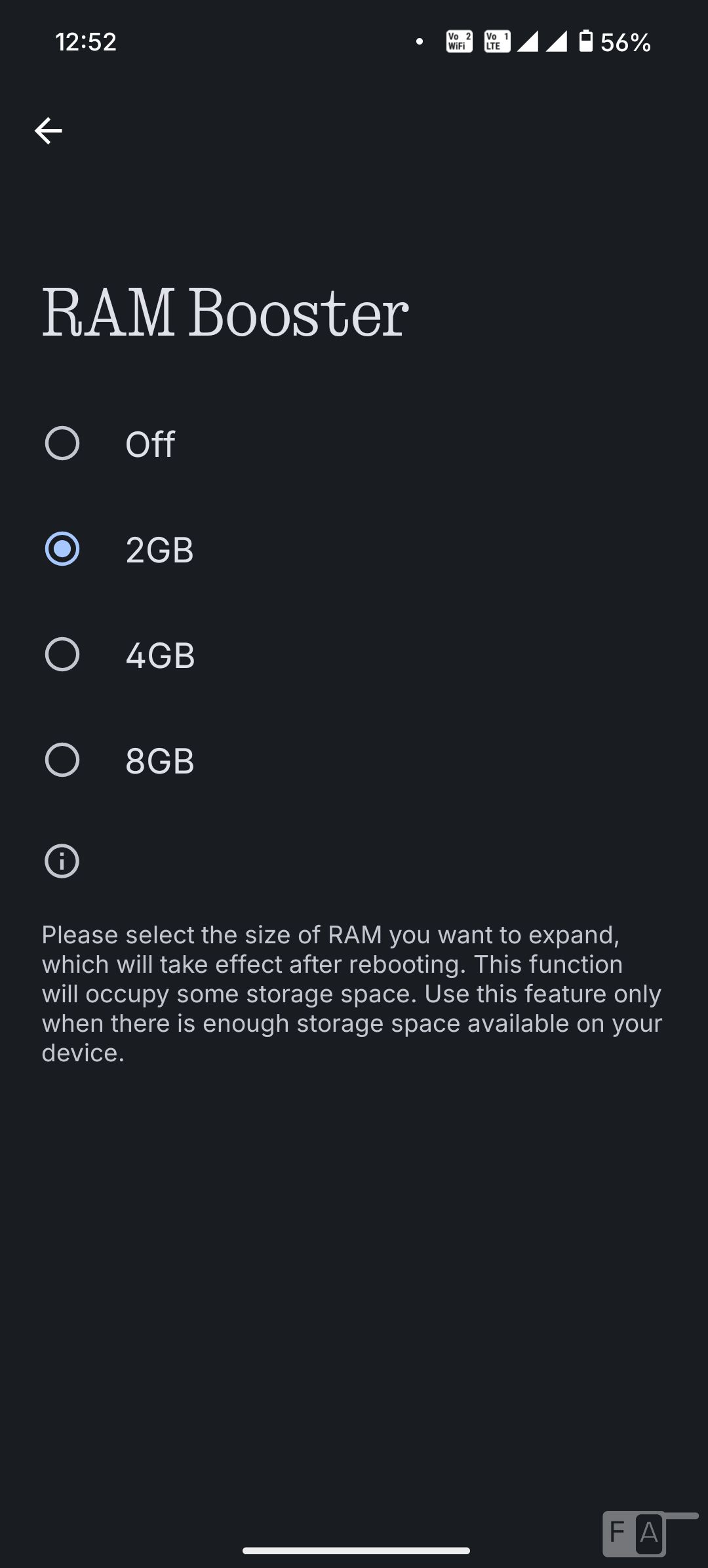The height and width of the screenshot is (1568, 708).
Task: Tap the second cellular signal strength icon
Action: point(557,42)
